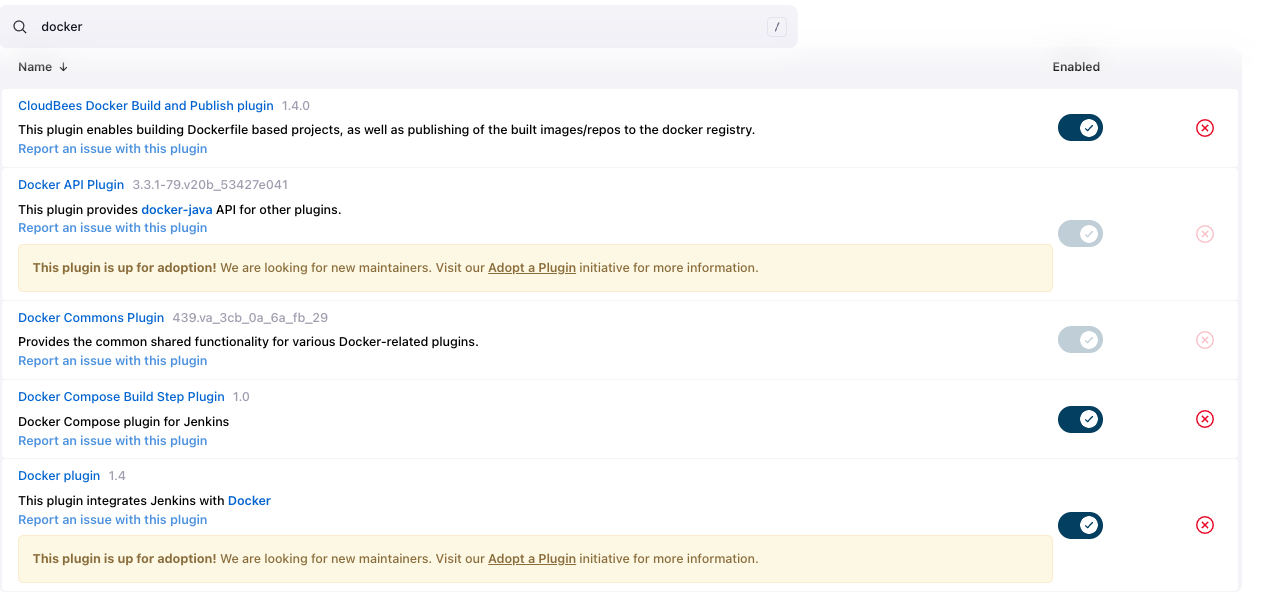This screenshot has width=1262, height=592.
Task: Report an issue with CloudBees Docker plugin
Action: [x=113, y=149]
